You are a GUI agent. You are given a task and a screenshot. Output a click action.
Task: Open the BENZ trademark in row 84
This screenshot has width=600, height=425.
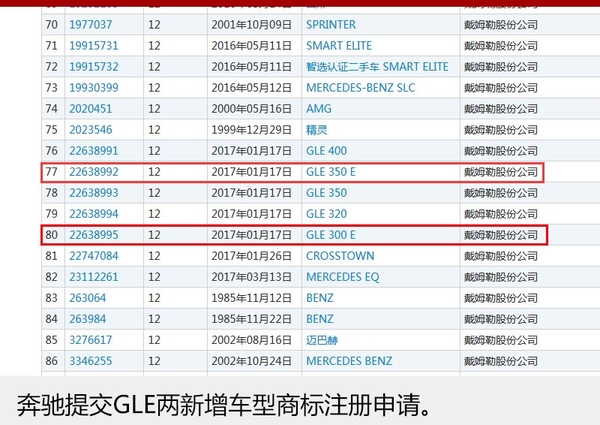(320, 319)
